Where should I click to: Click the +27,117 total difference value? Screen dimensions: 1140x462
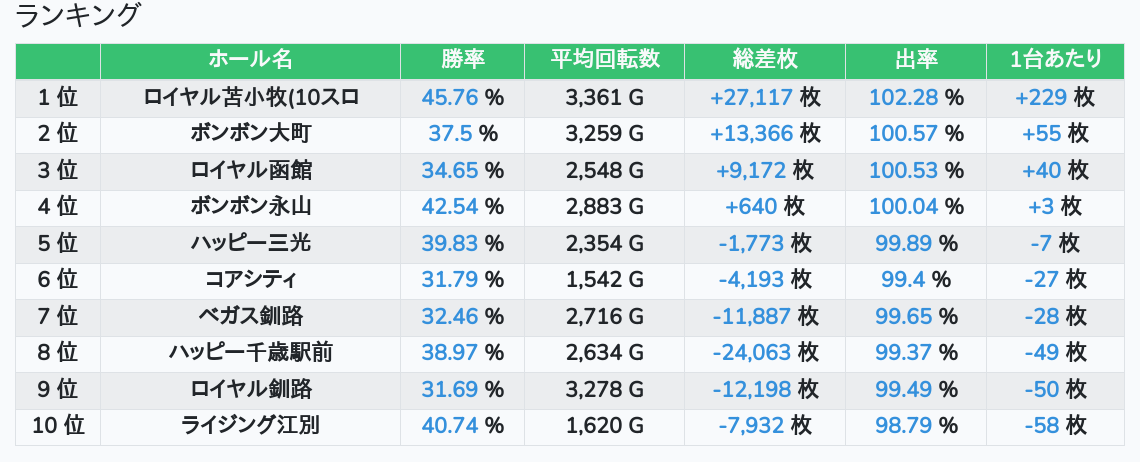pyautogui.click(x=751, y=98)
